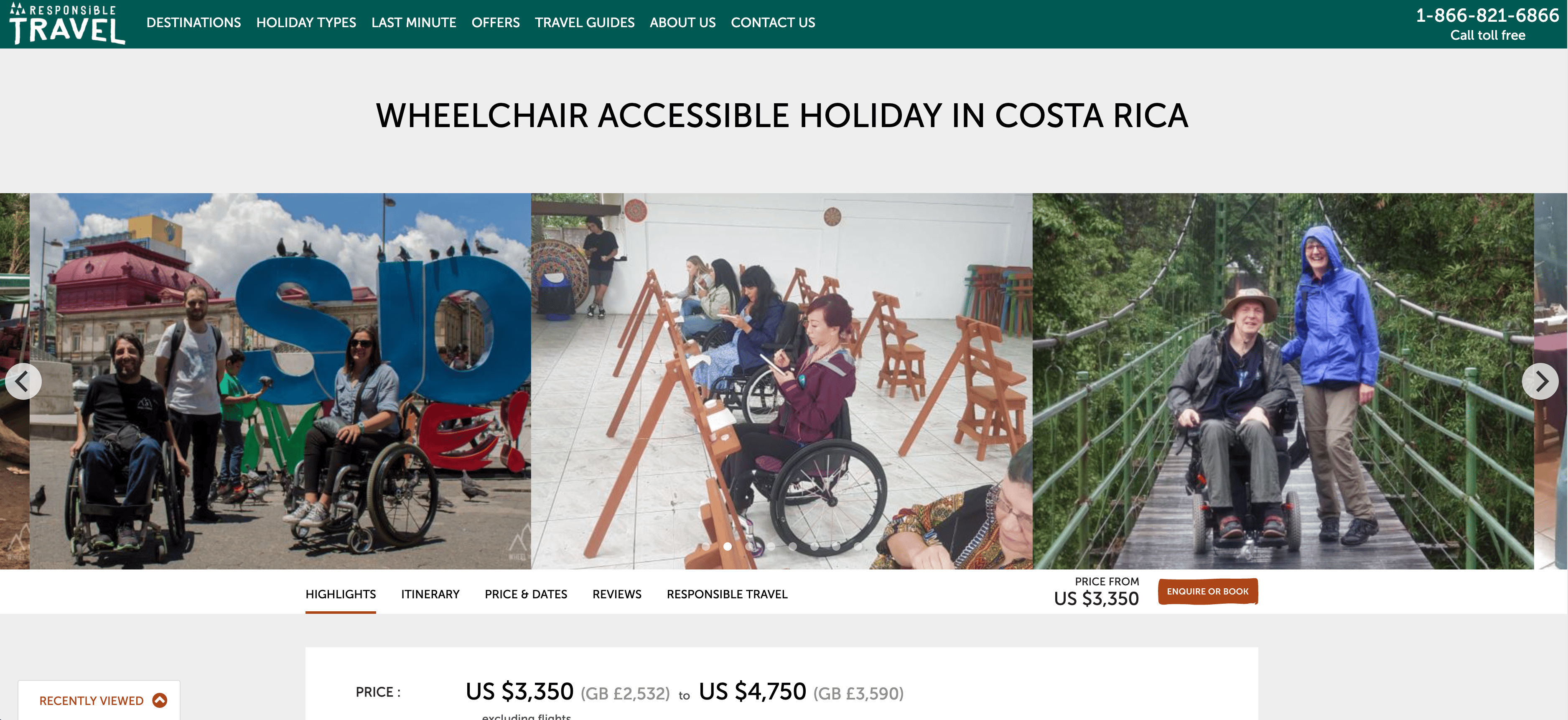Viewport: 1568px width, 720px height.
Task: Select the first carousel dot
Action: tap(705, 546)
